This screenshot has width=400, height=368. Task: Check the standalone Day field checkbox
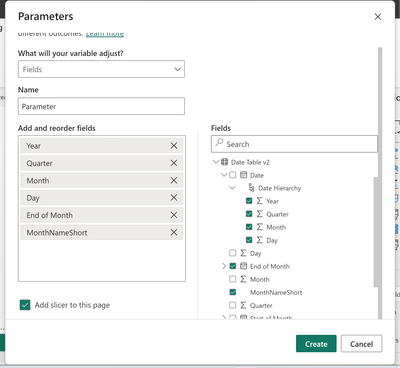[x=233, y=253]
